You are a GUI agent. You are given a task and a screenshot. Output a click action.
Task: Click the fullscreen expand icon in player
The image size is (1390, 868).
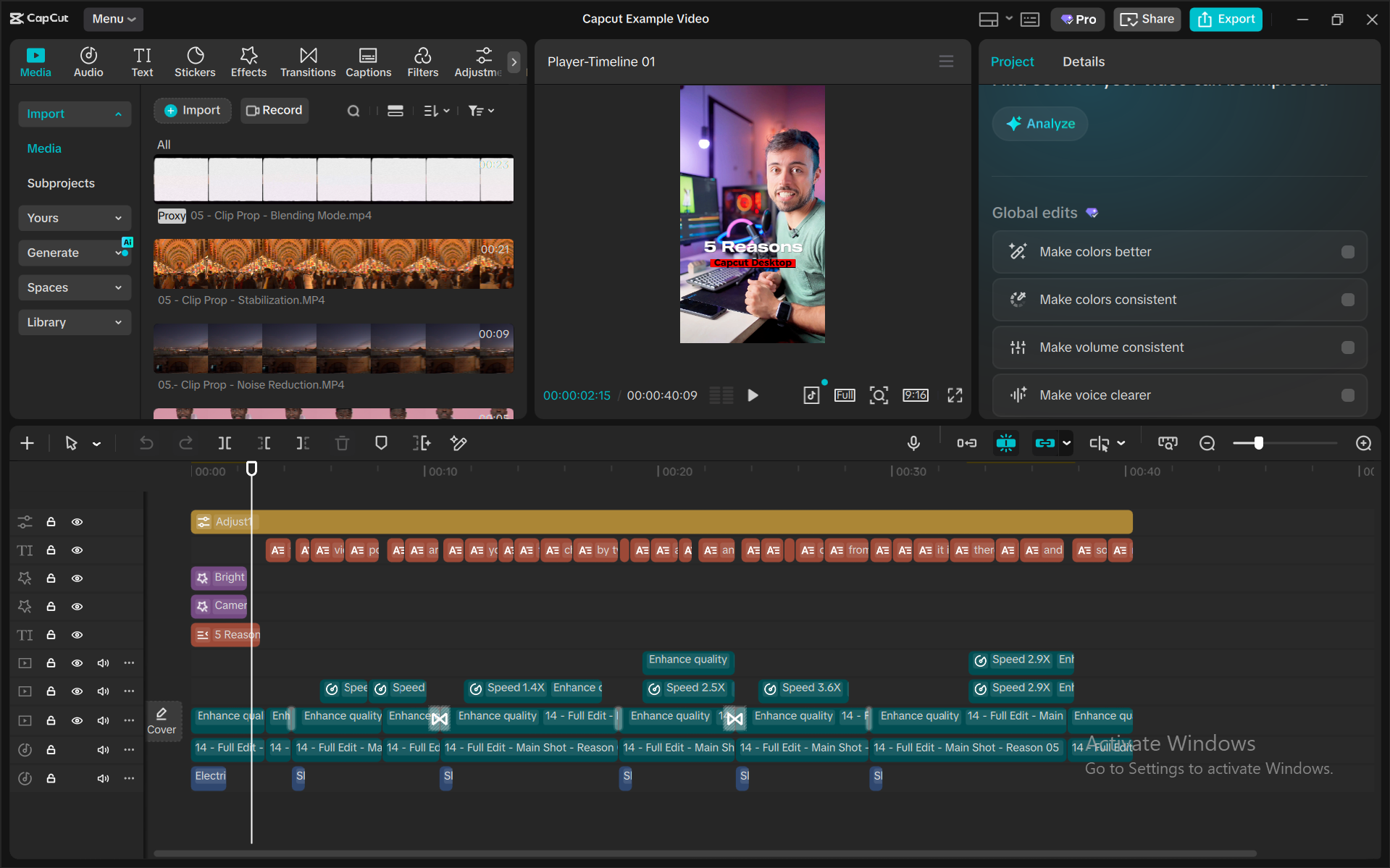pos(955,395)
